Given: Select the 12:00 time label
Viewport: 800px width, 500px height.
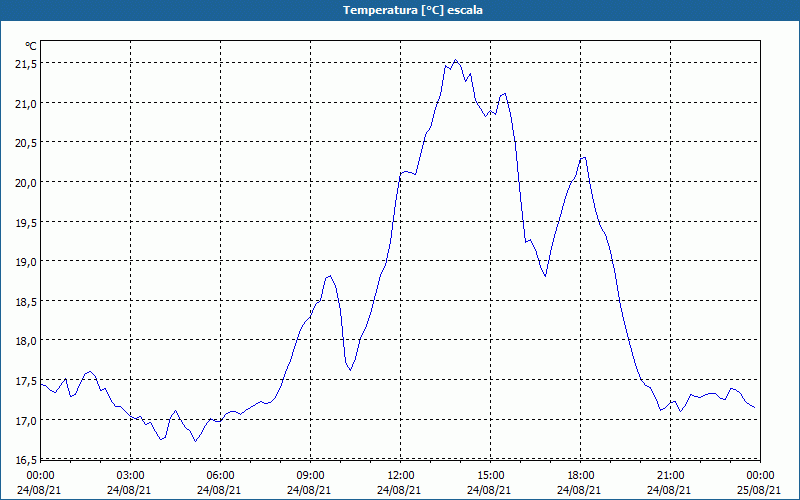Looking at the screenshot, I should pyautogui.click(x=401, y=476).
